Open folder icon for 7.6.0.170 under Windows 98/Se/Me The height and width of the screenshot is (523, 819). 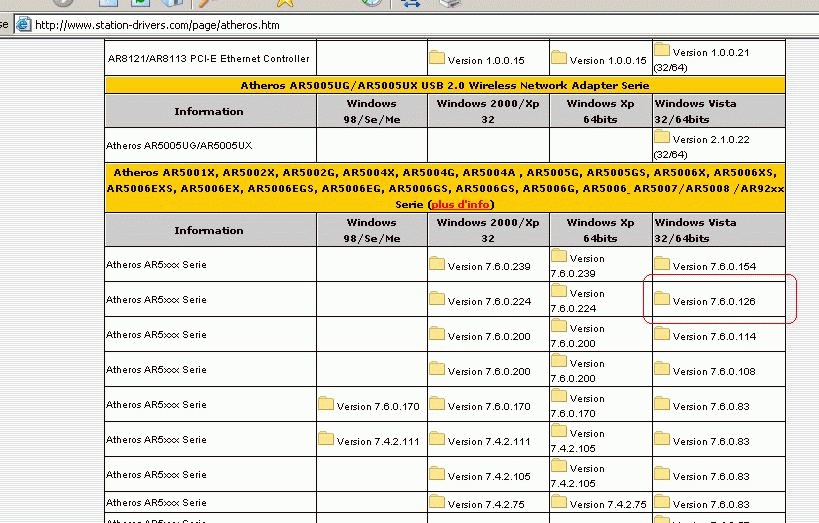326,403
